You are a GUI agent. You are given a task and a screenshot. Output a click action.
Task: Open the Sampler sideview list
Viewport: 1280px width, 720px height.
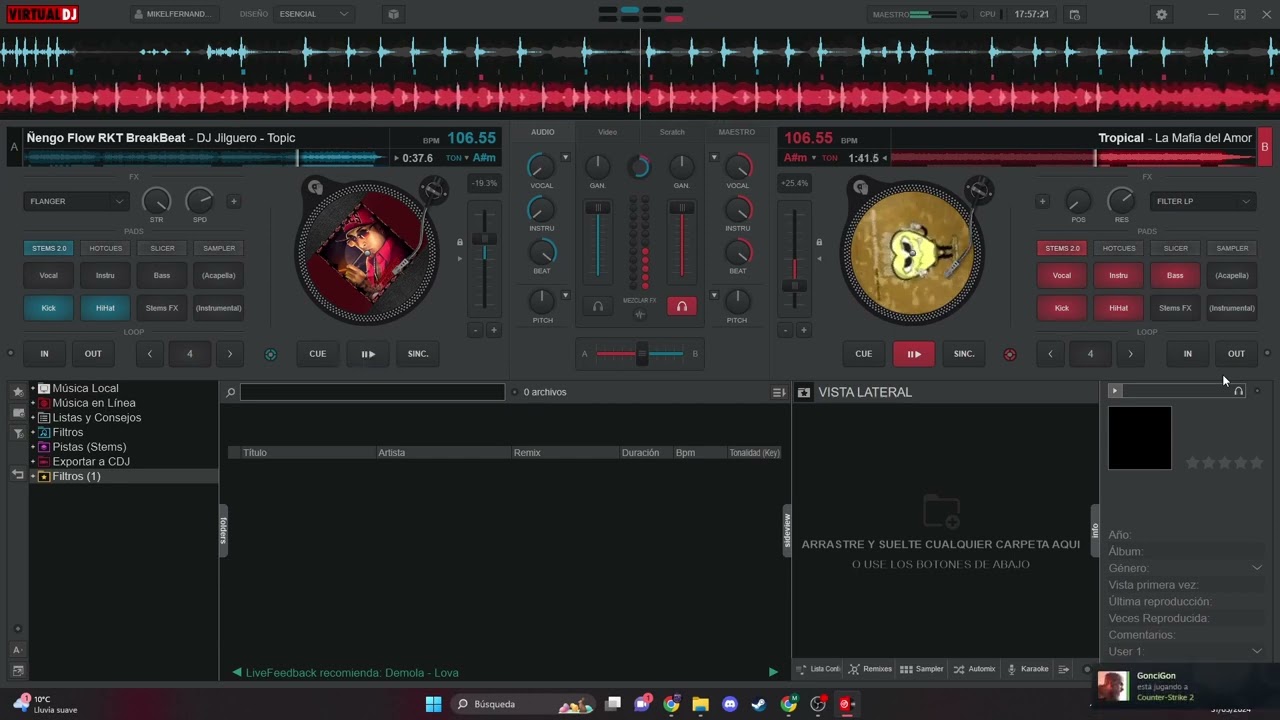[922, 669]
